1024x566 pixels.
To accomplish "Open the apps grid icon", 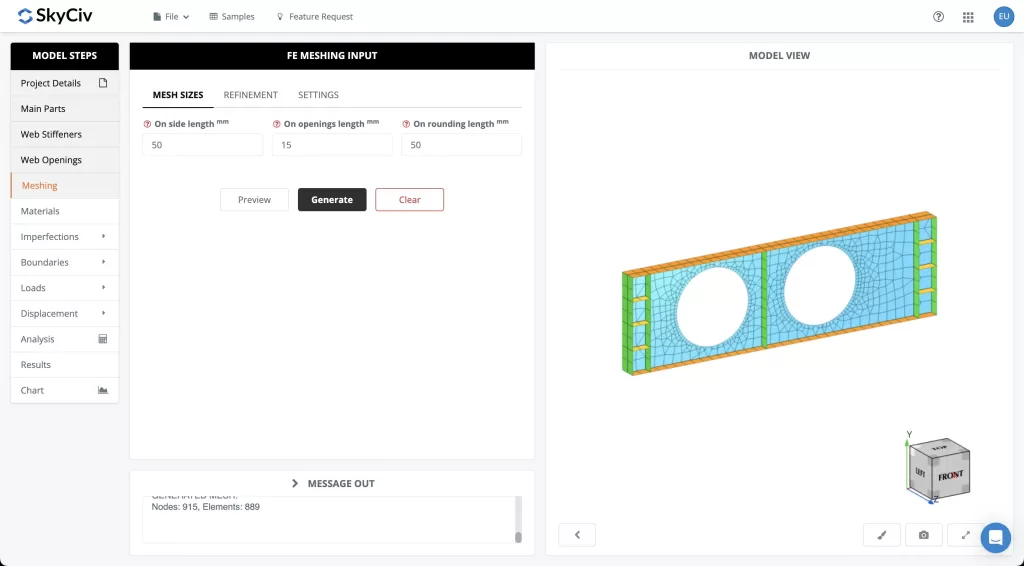I will (x=968, y=17).
